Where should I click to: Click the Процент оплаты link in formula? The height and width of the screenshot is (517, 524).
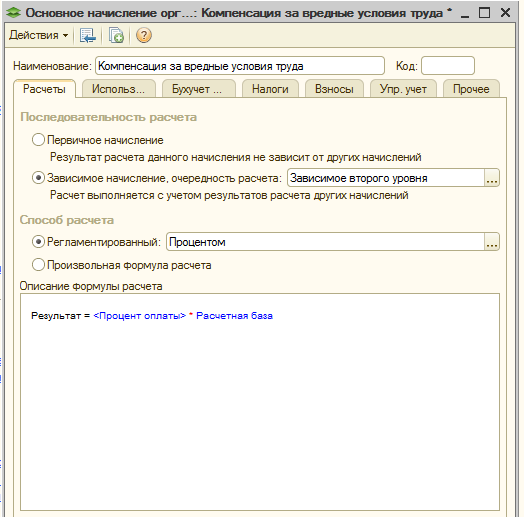[x=140, y=316]
